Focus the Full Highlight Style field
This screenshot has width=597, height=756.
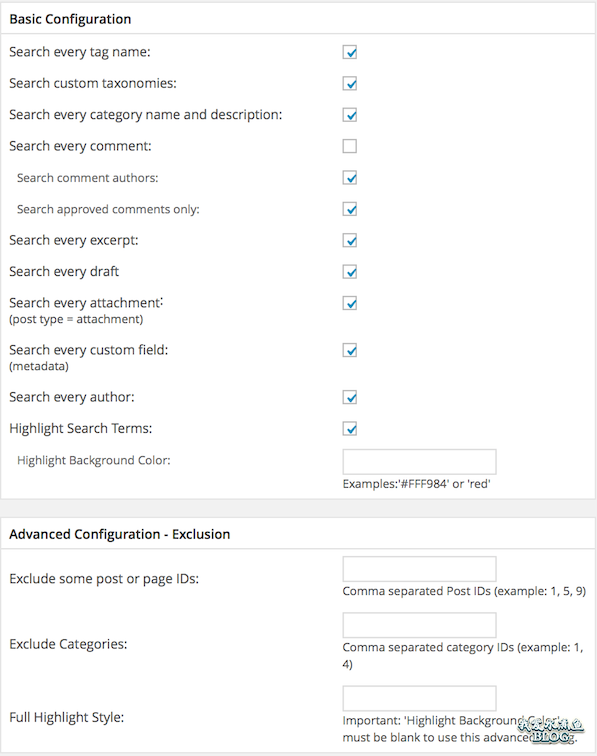419,698
